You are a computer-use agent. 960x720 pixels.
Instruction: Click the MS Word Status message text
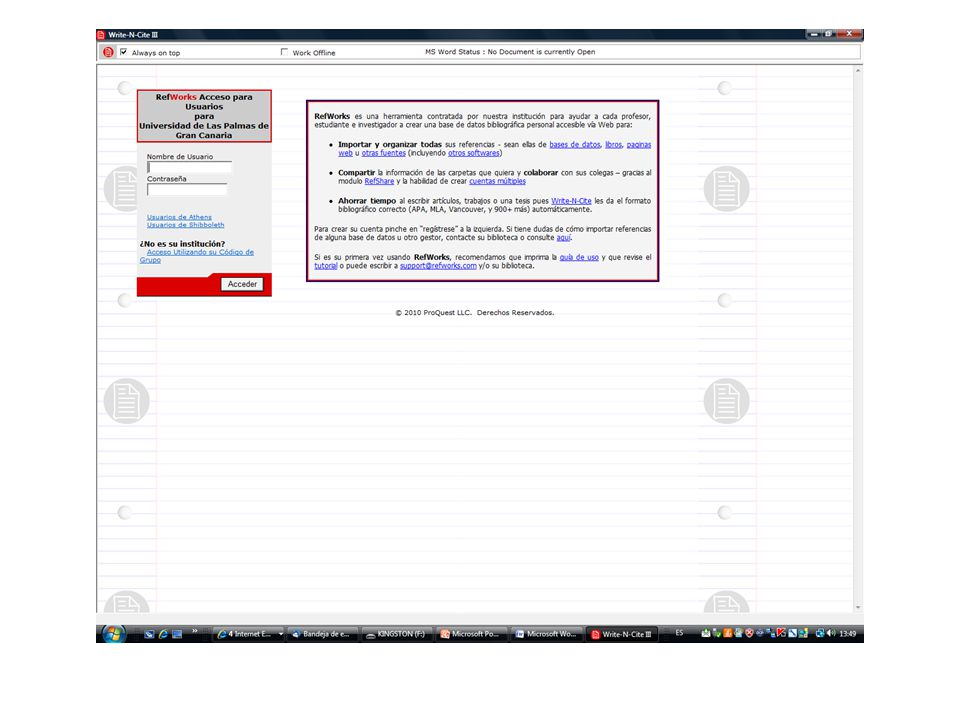click(x=510, y=52)
